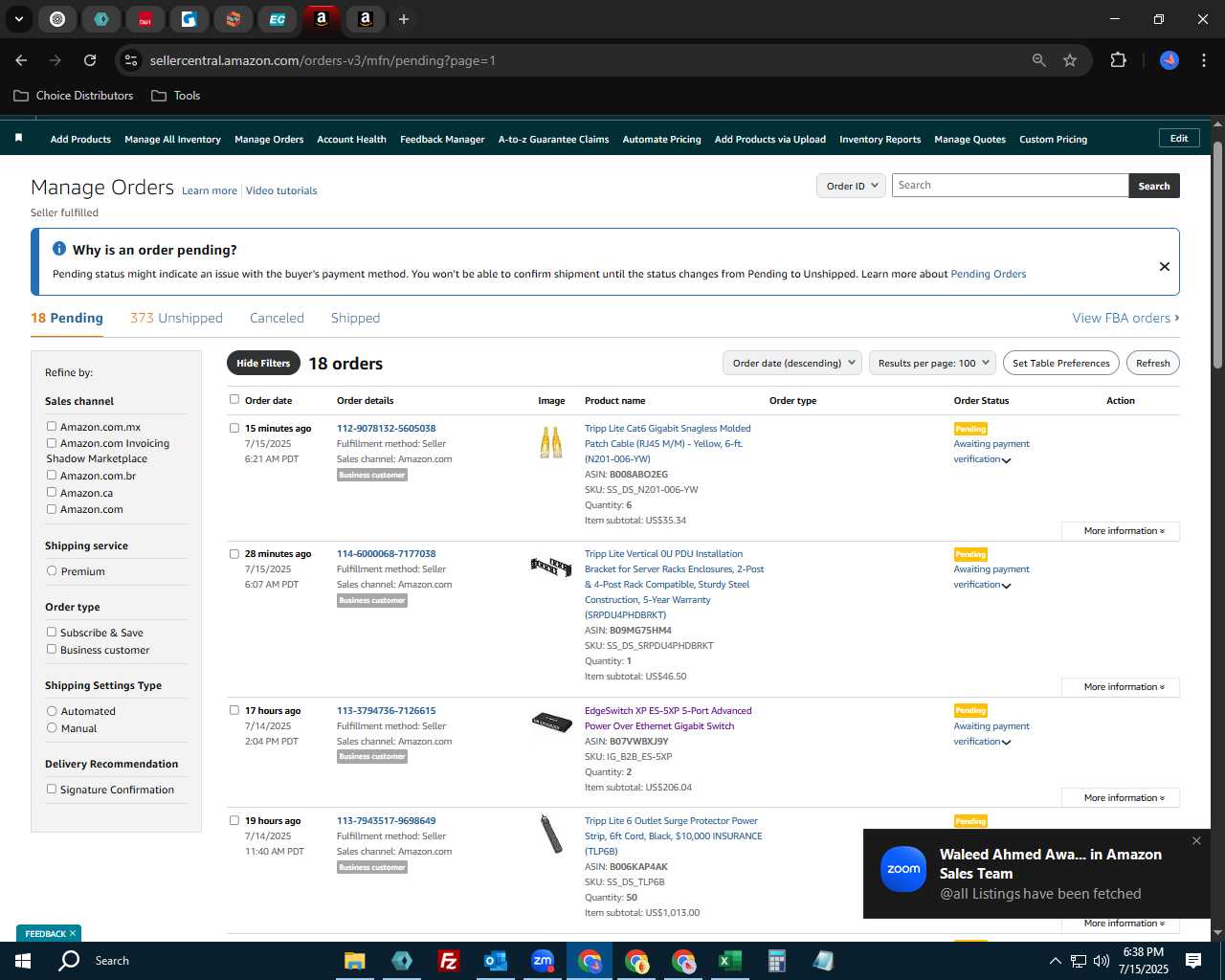This screenshot has width=1225, height=980.
Task: Select the Manual shipping settings radio
Action: tap(52, 727)
